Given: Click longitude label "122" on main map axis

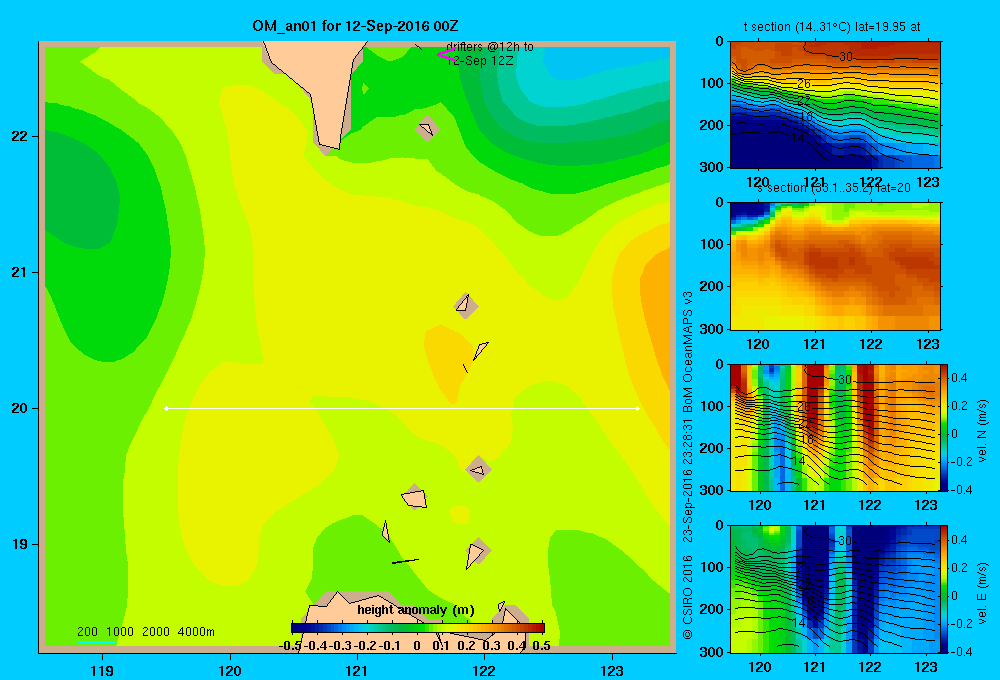Looking at the screenshot, I should point(484,670).
